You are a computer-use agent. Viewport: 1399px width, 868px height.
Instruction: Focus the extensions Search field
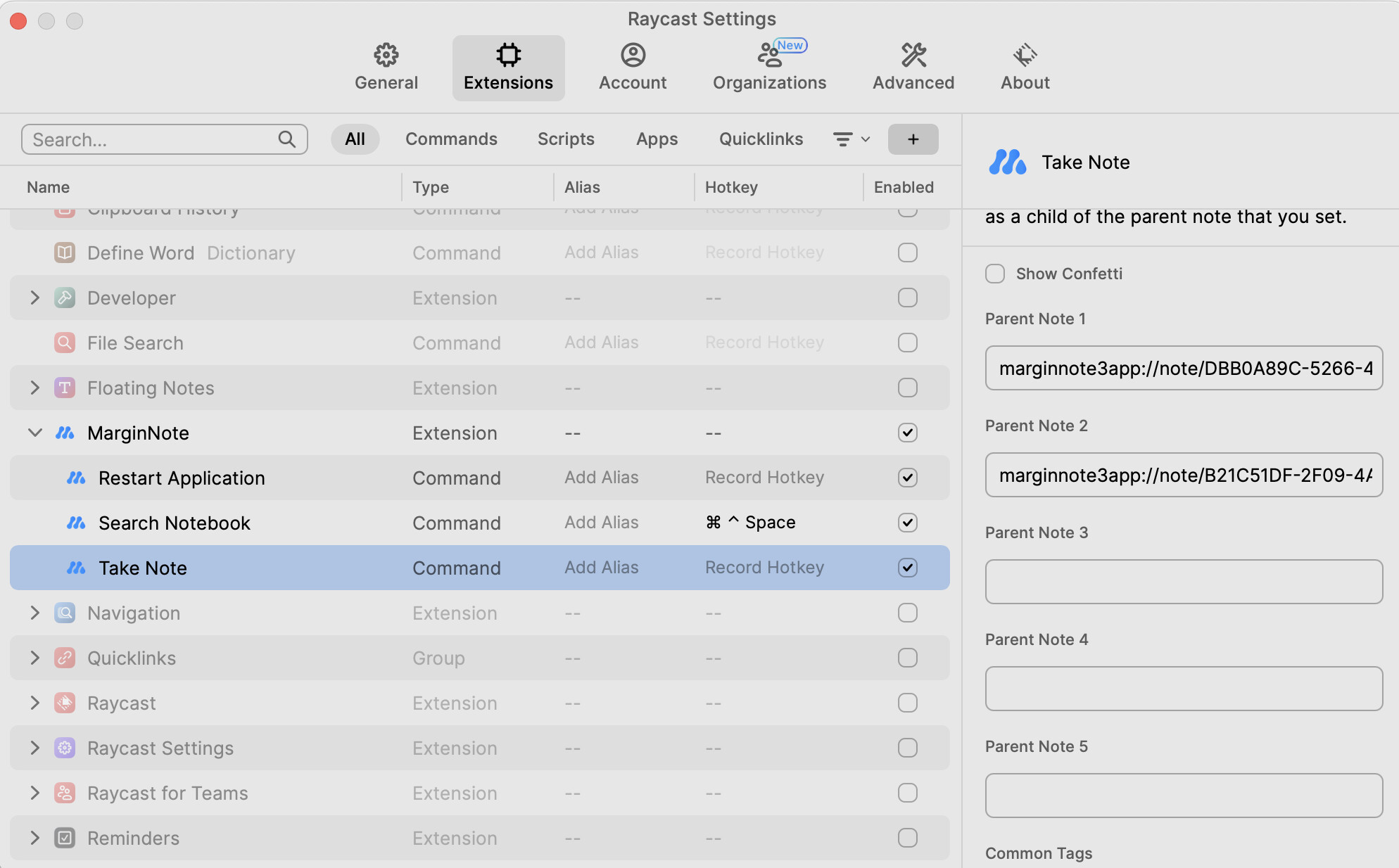point(164,139)
